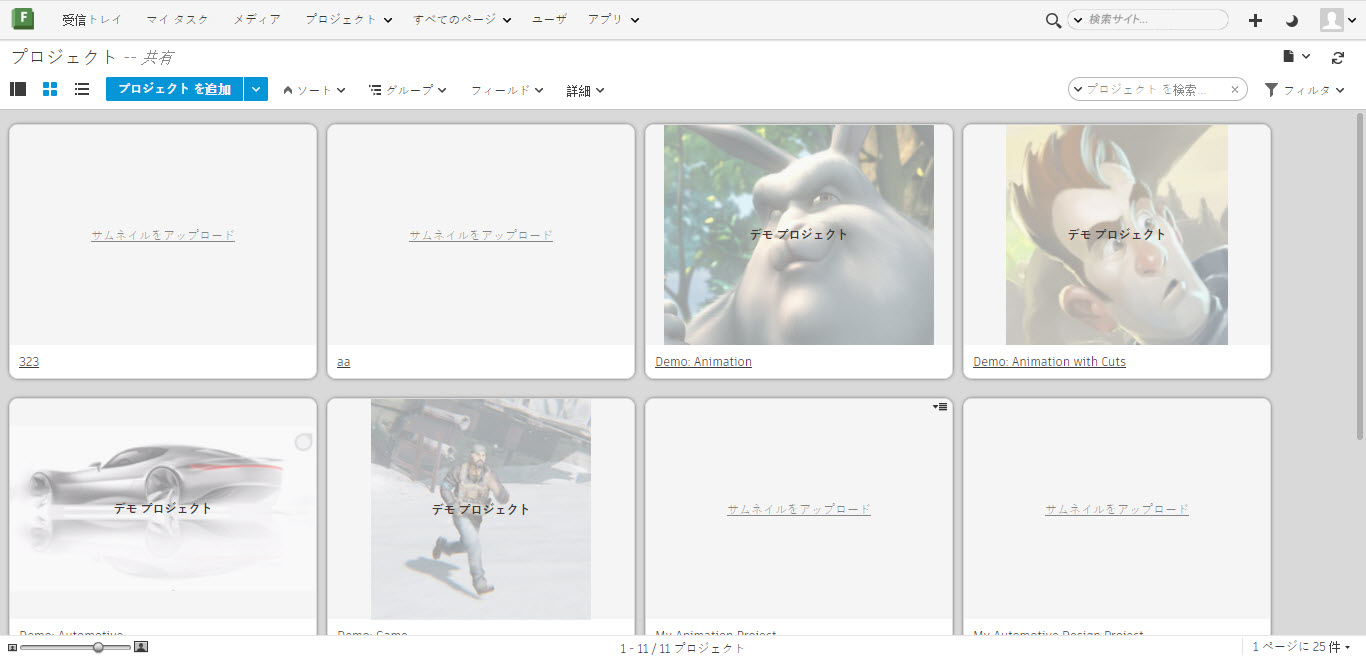Select the browser panel view icon
The height and width of the screenshot is (656, 1366).
coord(17,89)
